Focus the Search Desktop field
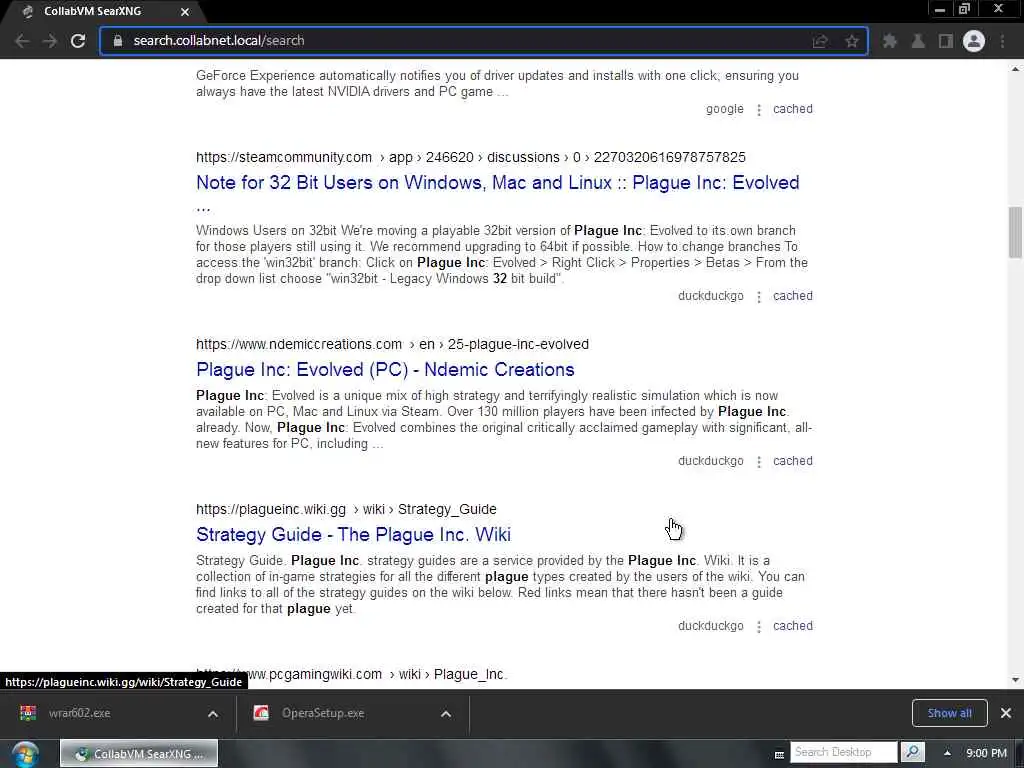The width and height of the screenshot is (1024, 768). click(844, 752)
